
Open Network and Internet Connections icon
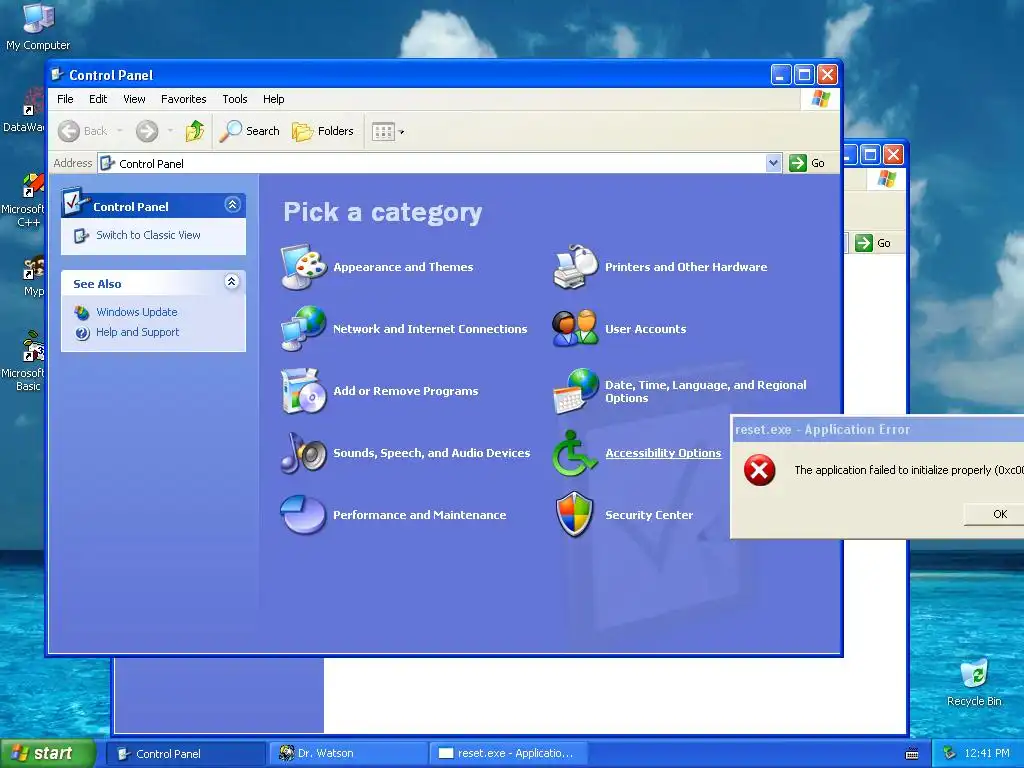pyautogui.click(x=303, y=328)
